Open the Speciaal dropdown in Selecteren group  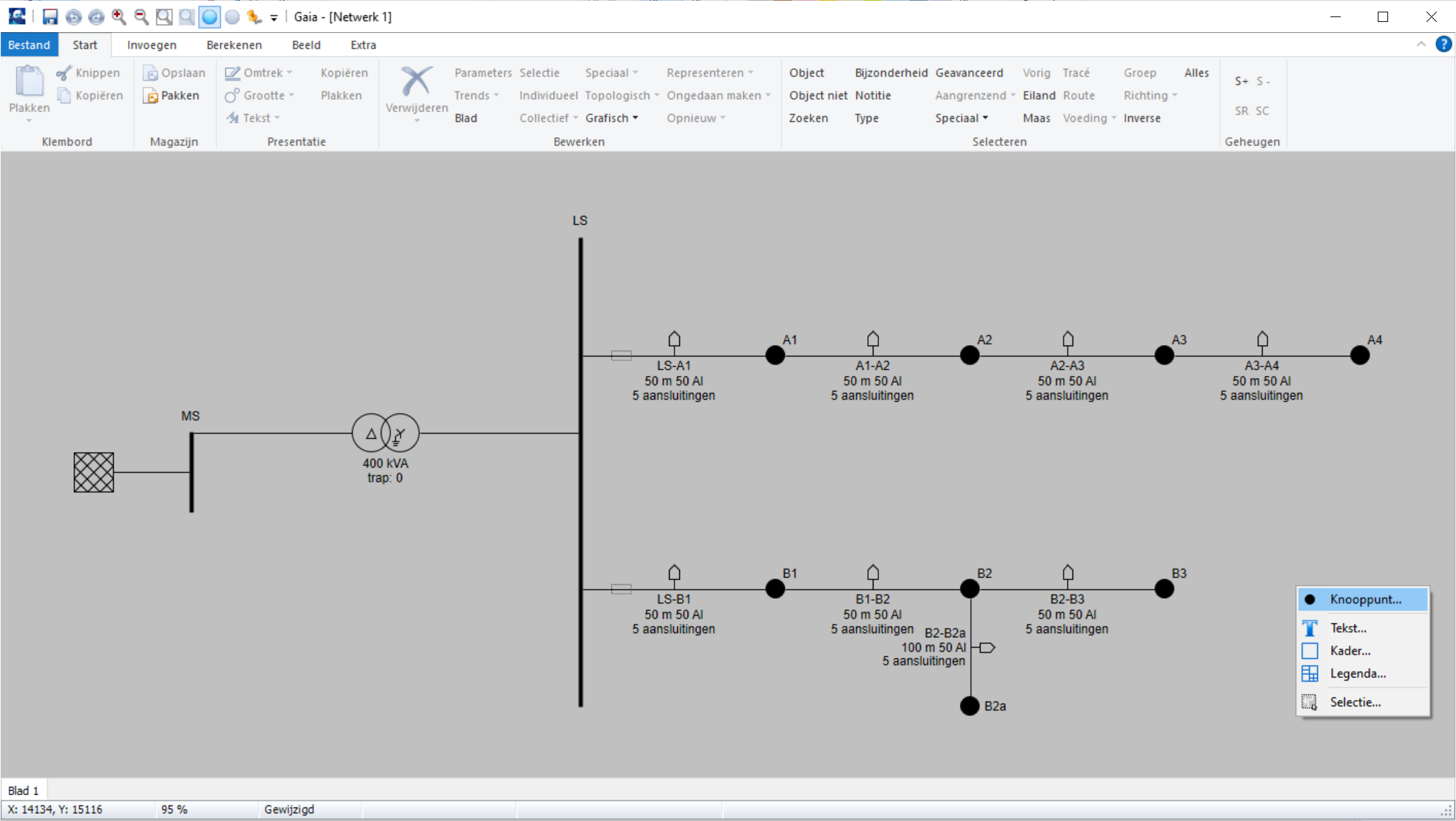click(x=961, y=118)
